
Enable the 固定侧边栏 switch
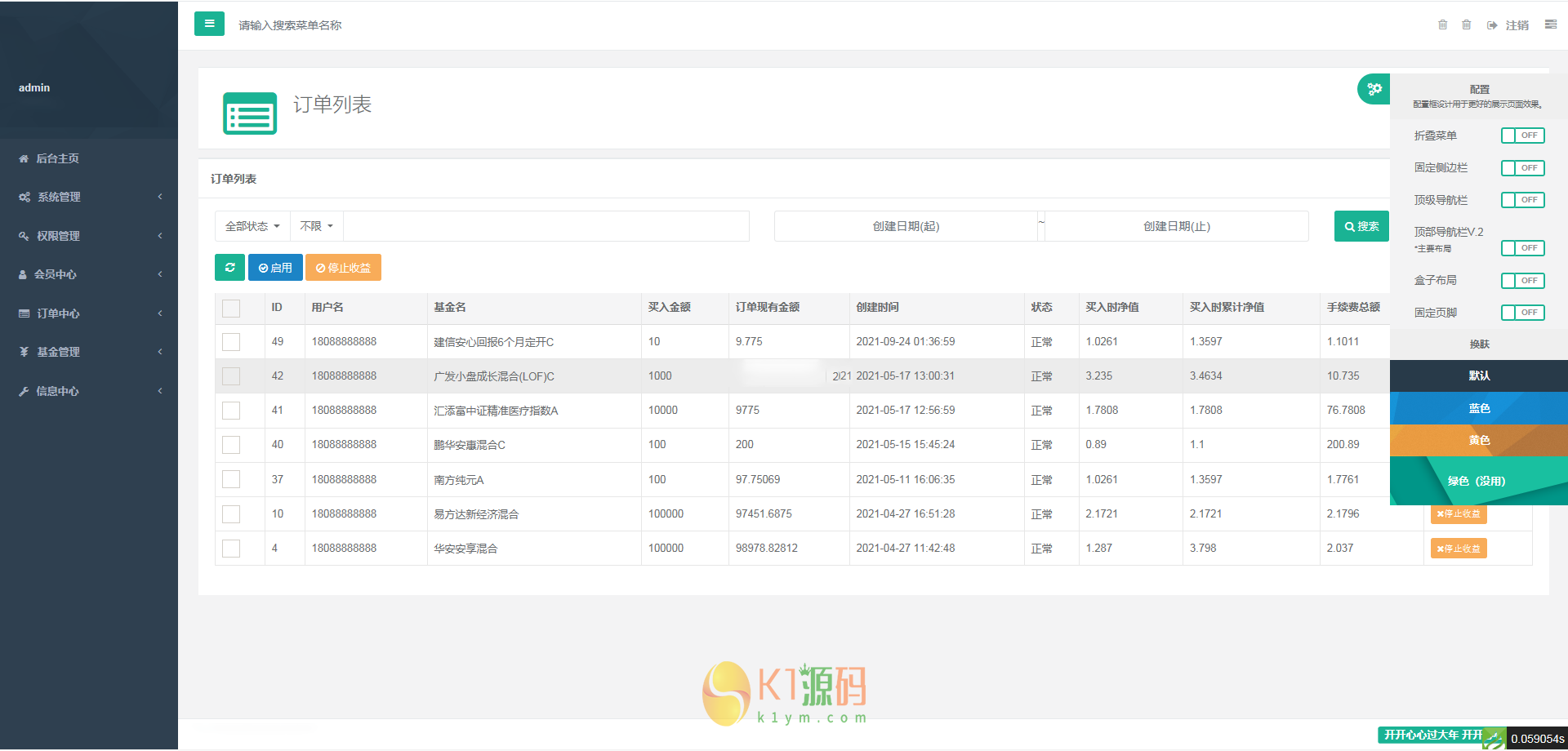(x=1522, y=168)
